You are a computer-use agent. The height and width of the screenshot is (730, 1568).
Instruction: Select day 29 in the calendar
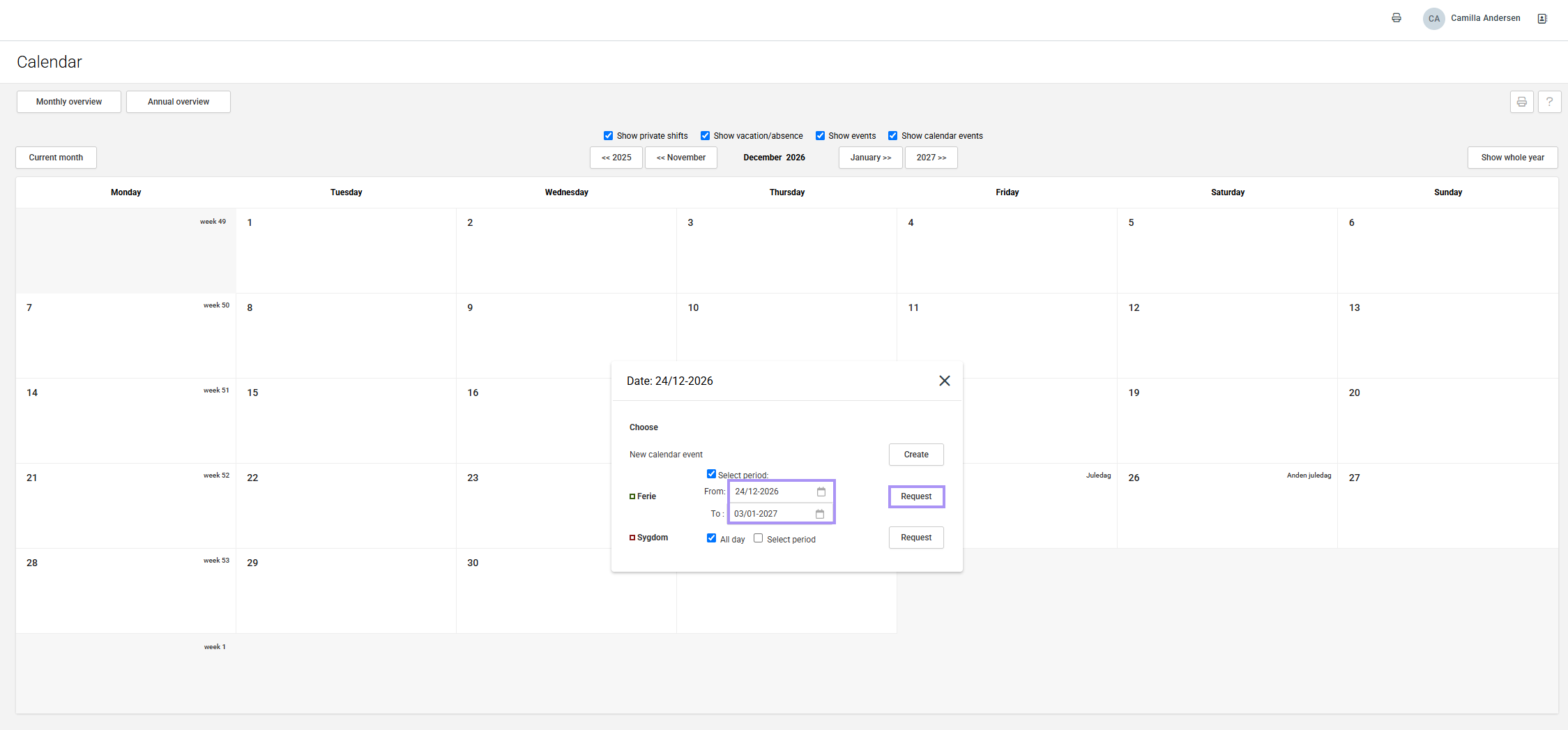point(346,591)
